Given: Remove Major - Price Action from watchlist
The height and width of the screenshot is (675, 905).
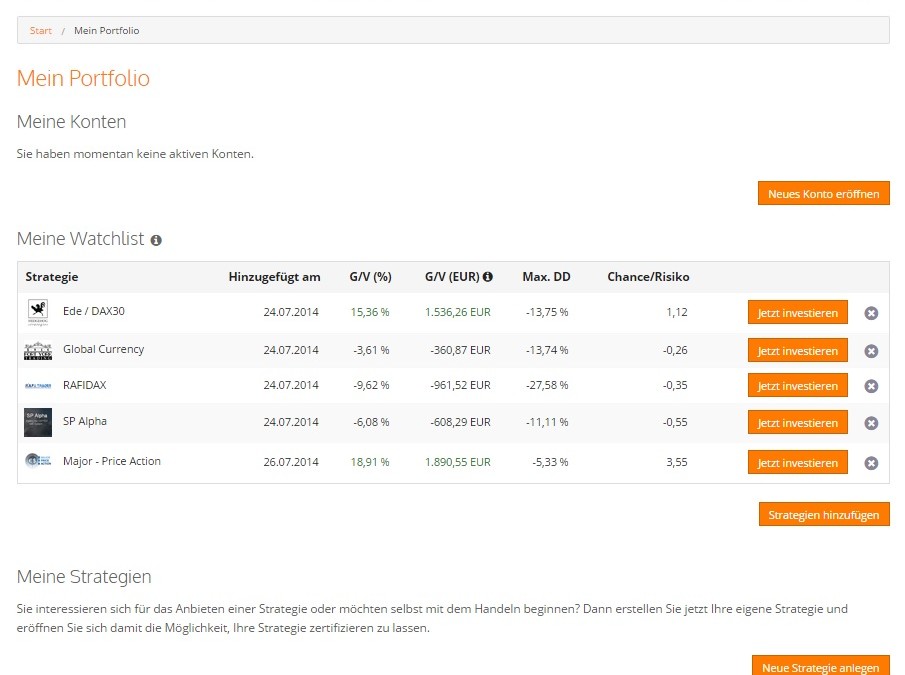Looking at the screenshot, I should (x=871, y=463).
